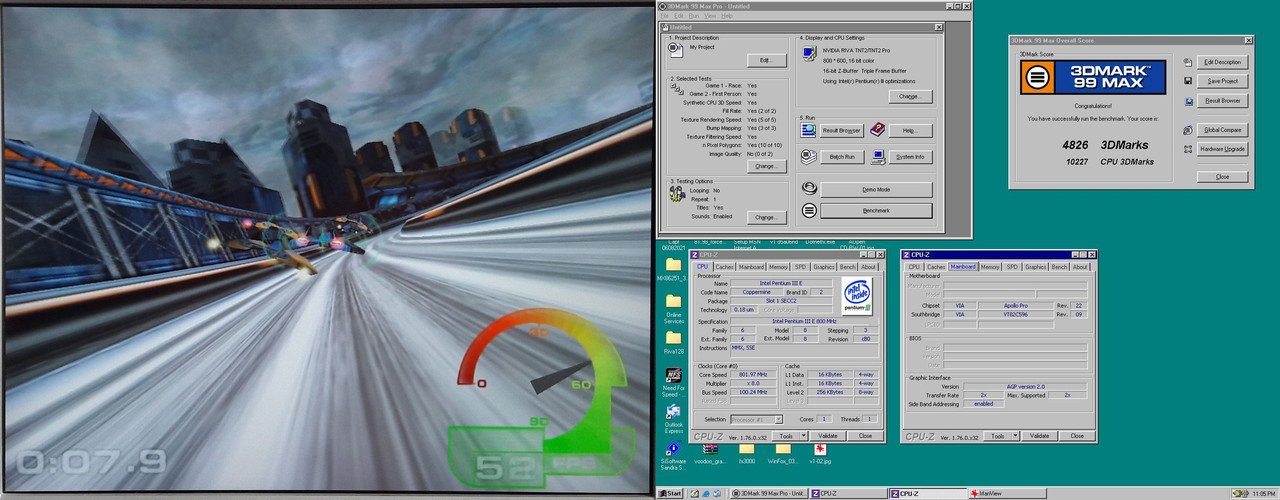The height and width of the screenshot is (500, 1280).
Task: Click Edit... button in Project Description
Action: [766, 61]
